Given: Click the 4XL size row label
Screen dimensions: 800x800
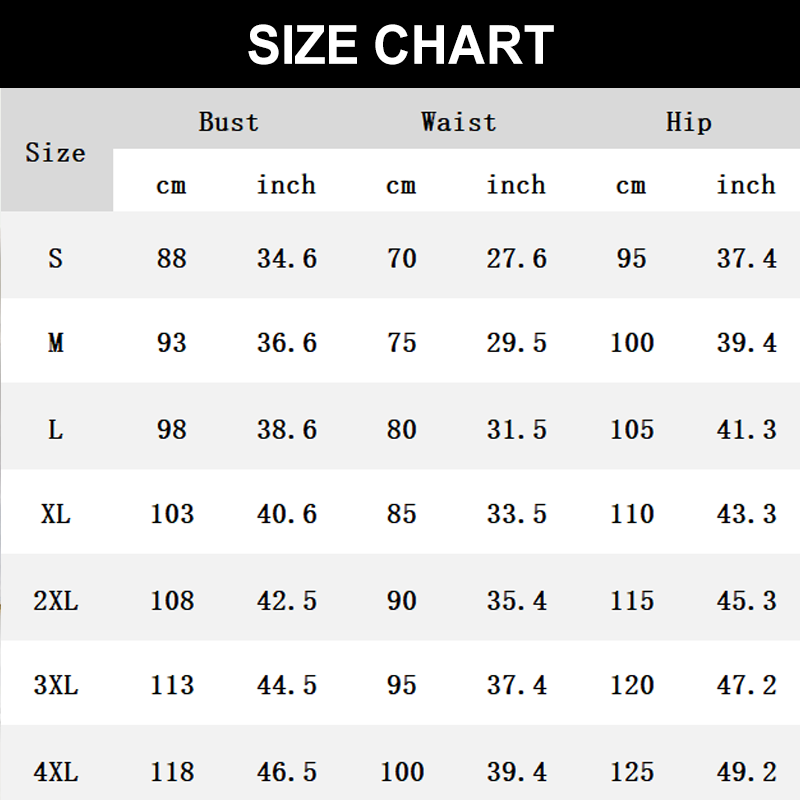Looking at the screenshot, I should (x=55, y=772).
